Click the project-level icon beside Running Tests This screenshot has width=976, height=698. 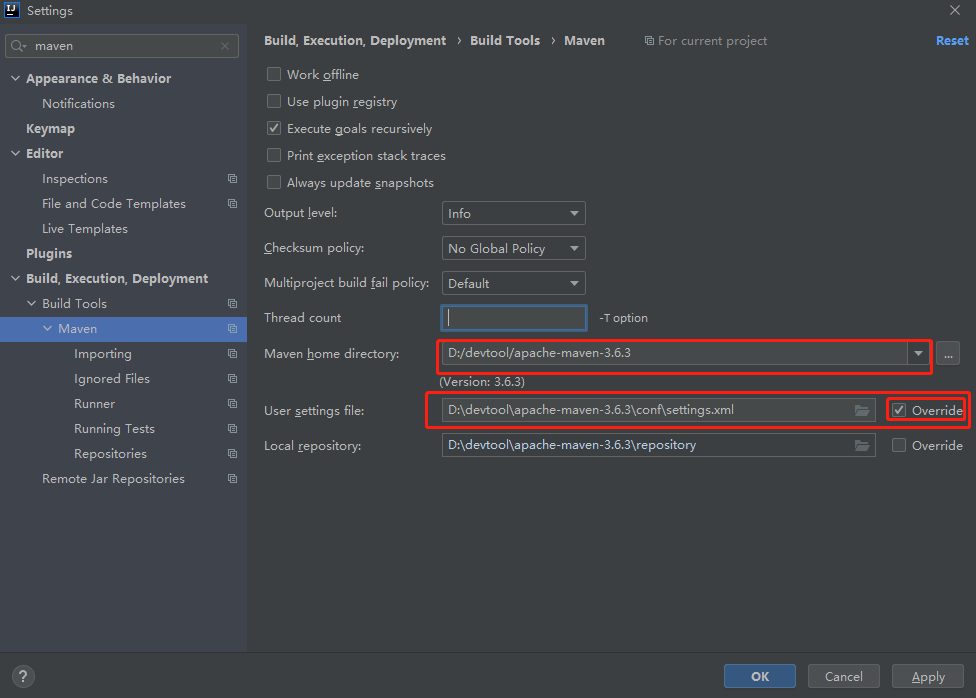[232, 428]
